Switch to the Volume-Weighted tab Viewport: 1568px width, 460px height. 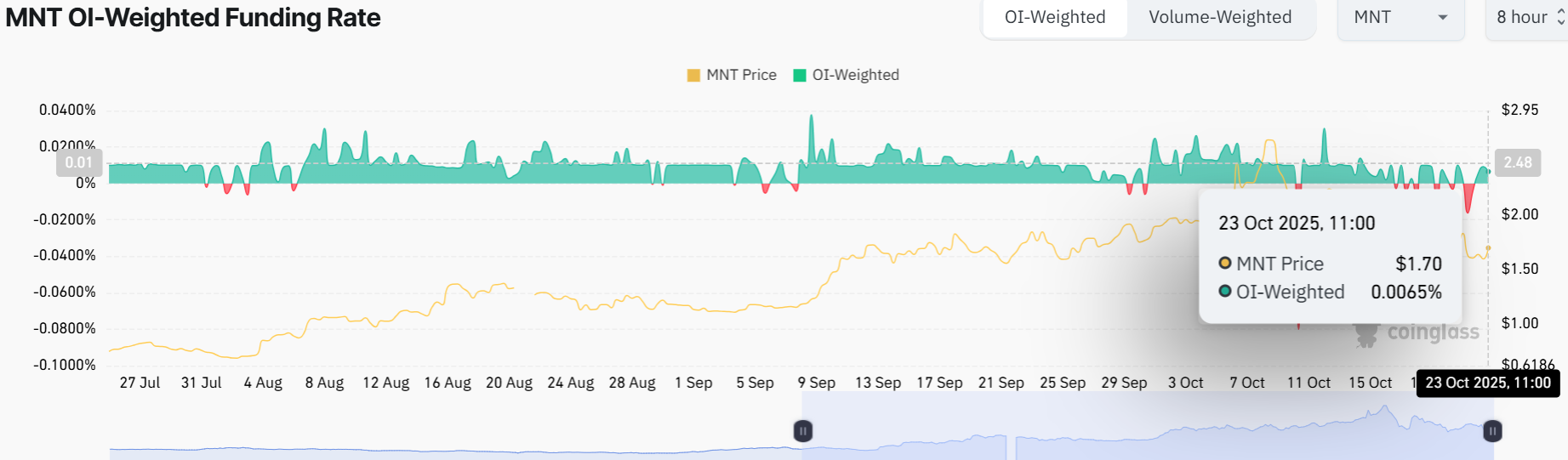click(1219, 17)
